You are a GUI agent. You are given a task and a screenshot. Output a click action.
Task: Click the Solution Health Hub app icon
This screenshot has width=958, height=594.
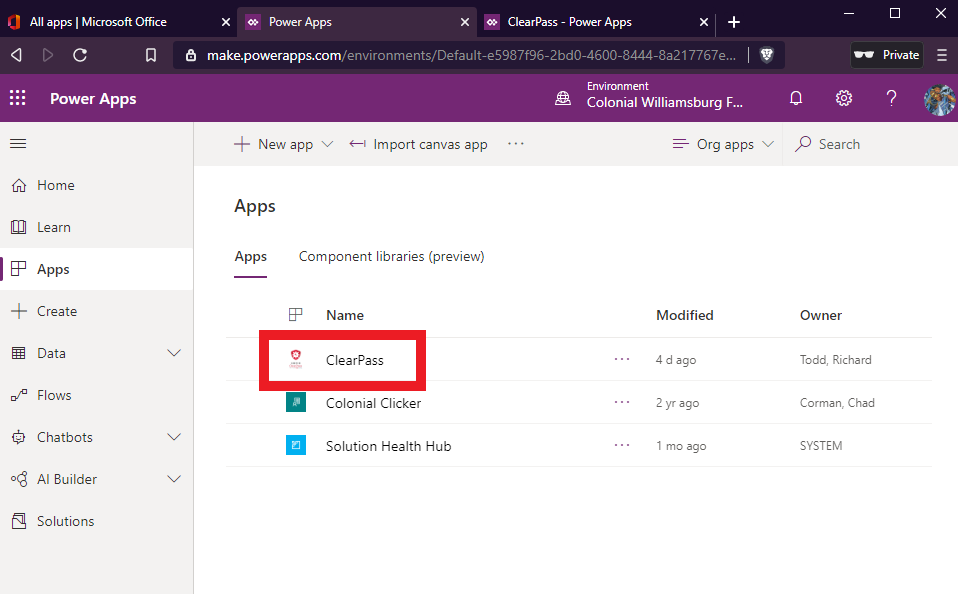coord(296,445)
